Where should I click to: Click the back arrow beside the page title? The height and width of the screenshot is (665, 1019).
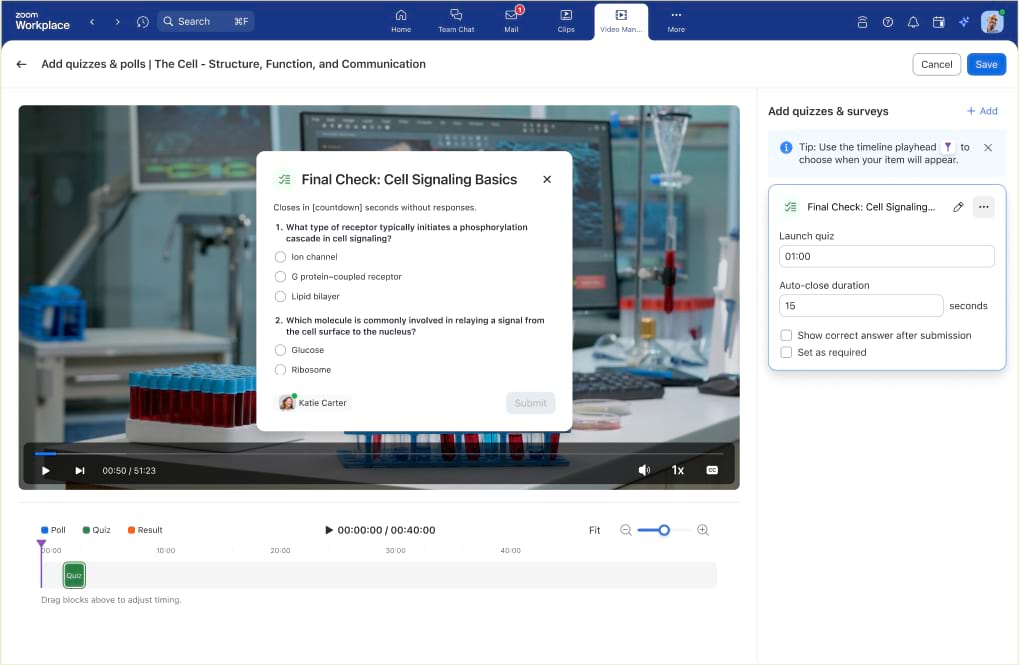point(21,64)
